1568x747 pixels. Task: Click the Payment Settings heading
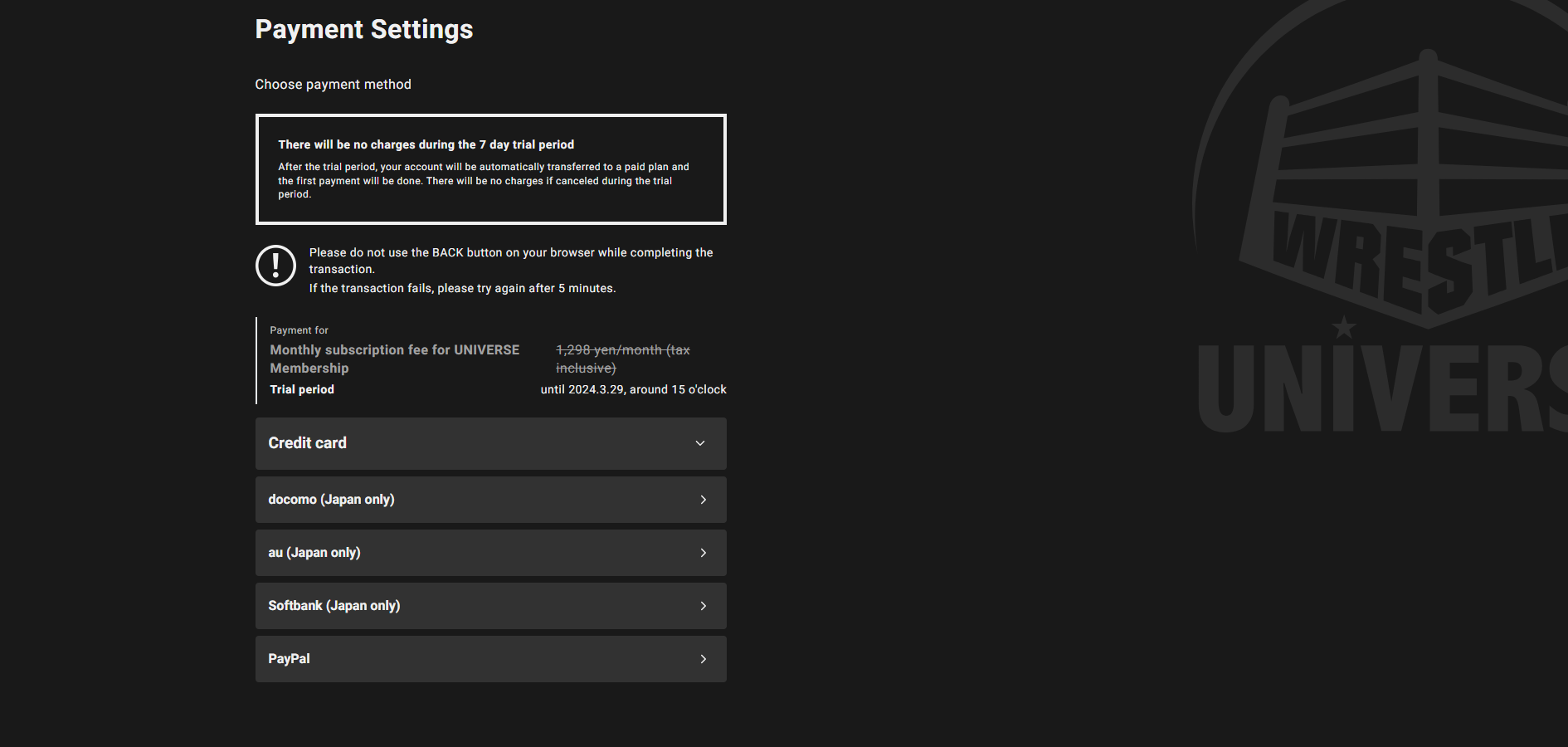[x=363, y=30]
